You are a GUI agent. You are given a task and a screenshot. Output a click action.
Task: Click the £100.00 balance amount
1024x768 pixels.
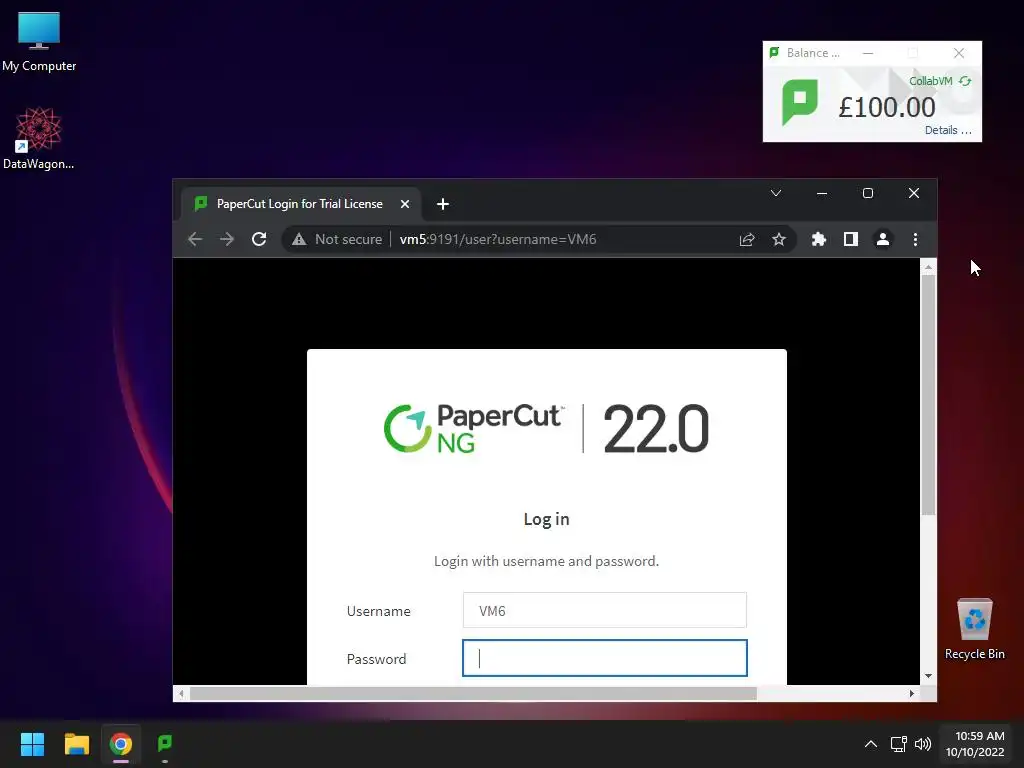point(886,107)
